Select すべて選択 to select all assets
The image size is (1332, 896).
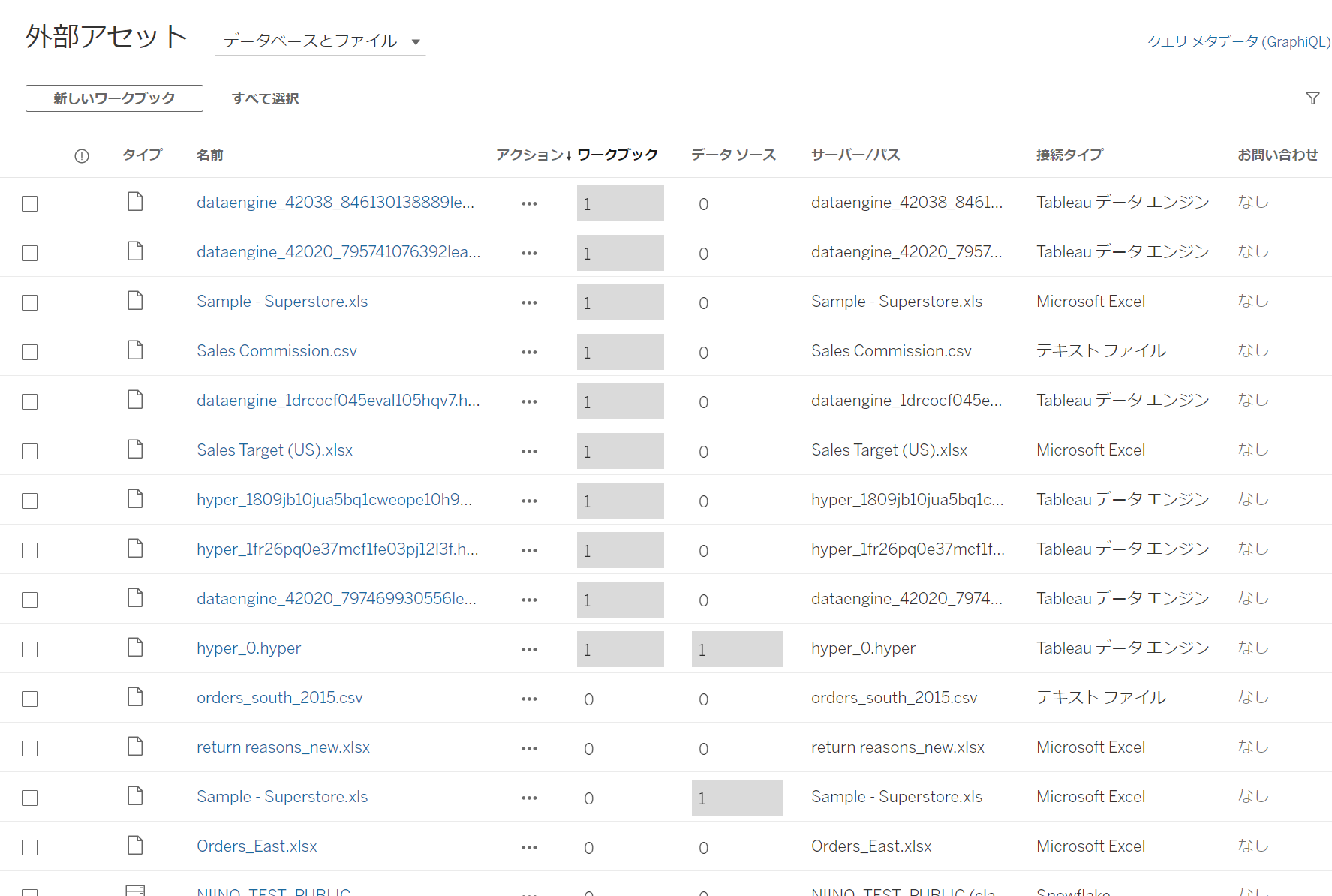click(x=265, y=98)
